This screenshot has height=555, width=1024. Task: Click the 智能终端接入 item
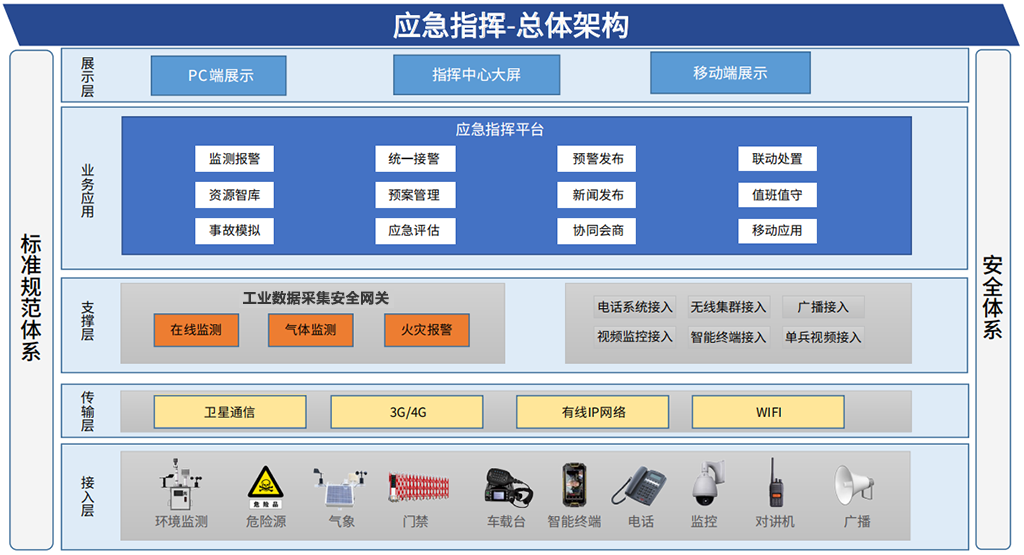click(728, 337)
